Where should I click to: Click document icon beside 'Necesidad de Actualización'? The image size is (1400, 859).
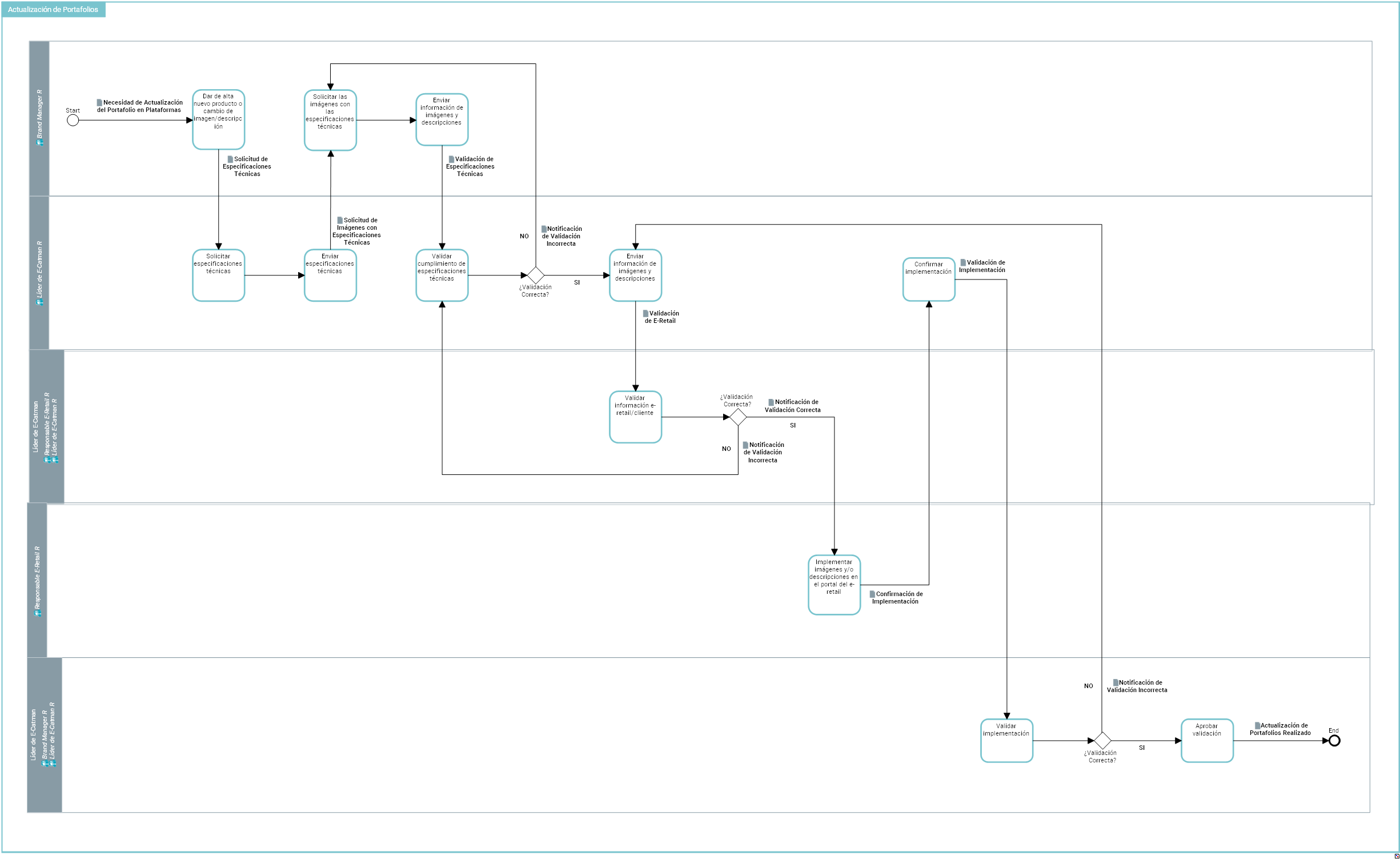click(99, 103)
